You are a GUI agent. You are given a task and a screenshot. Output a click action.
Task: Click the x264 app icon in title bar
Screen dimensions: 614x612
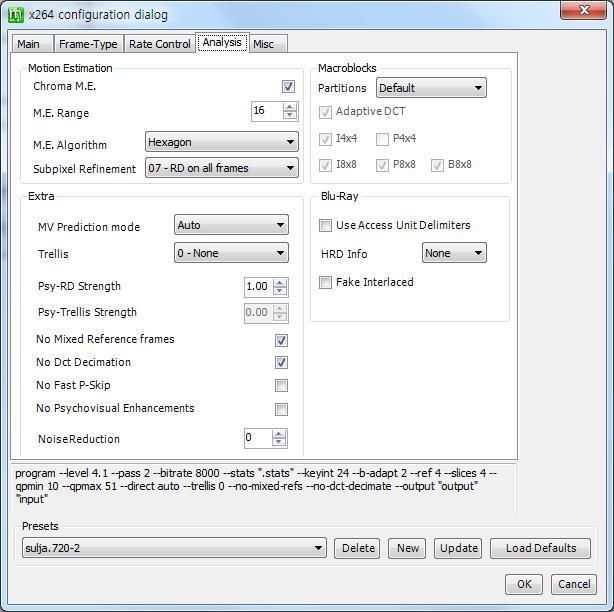click(x=16, y=15)
